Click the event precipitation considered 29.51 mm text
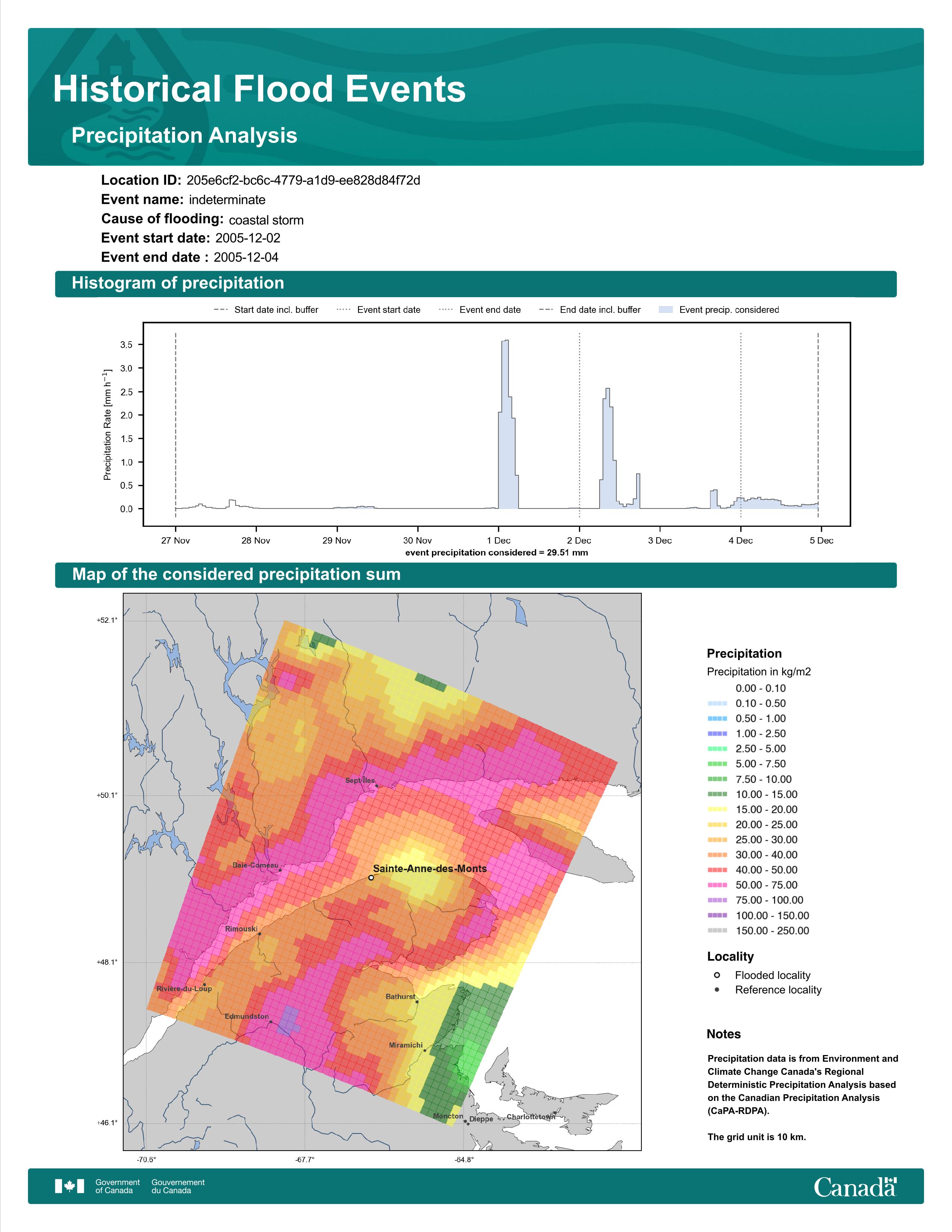Screen dimensions: 952x1232 tap(497, 553)
